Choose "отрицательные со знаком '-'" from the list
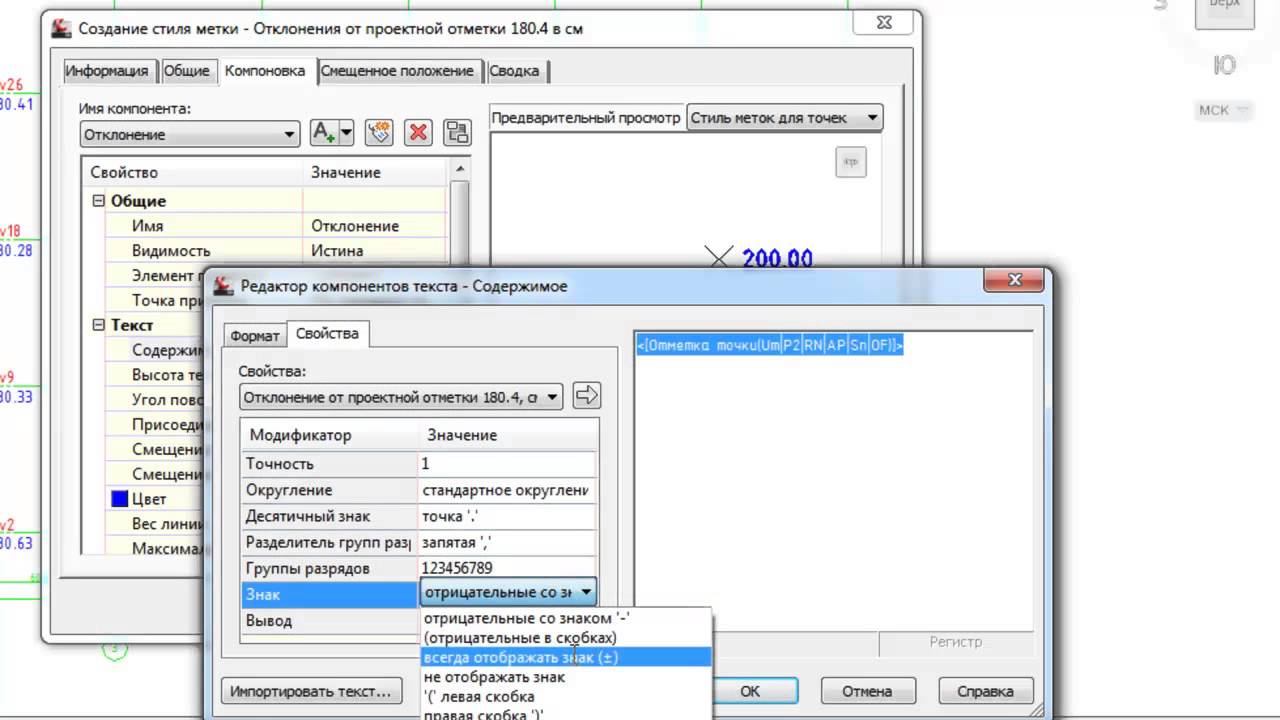 (567, 618)
